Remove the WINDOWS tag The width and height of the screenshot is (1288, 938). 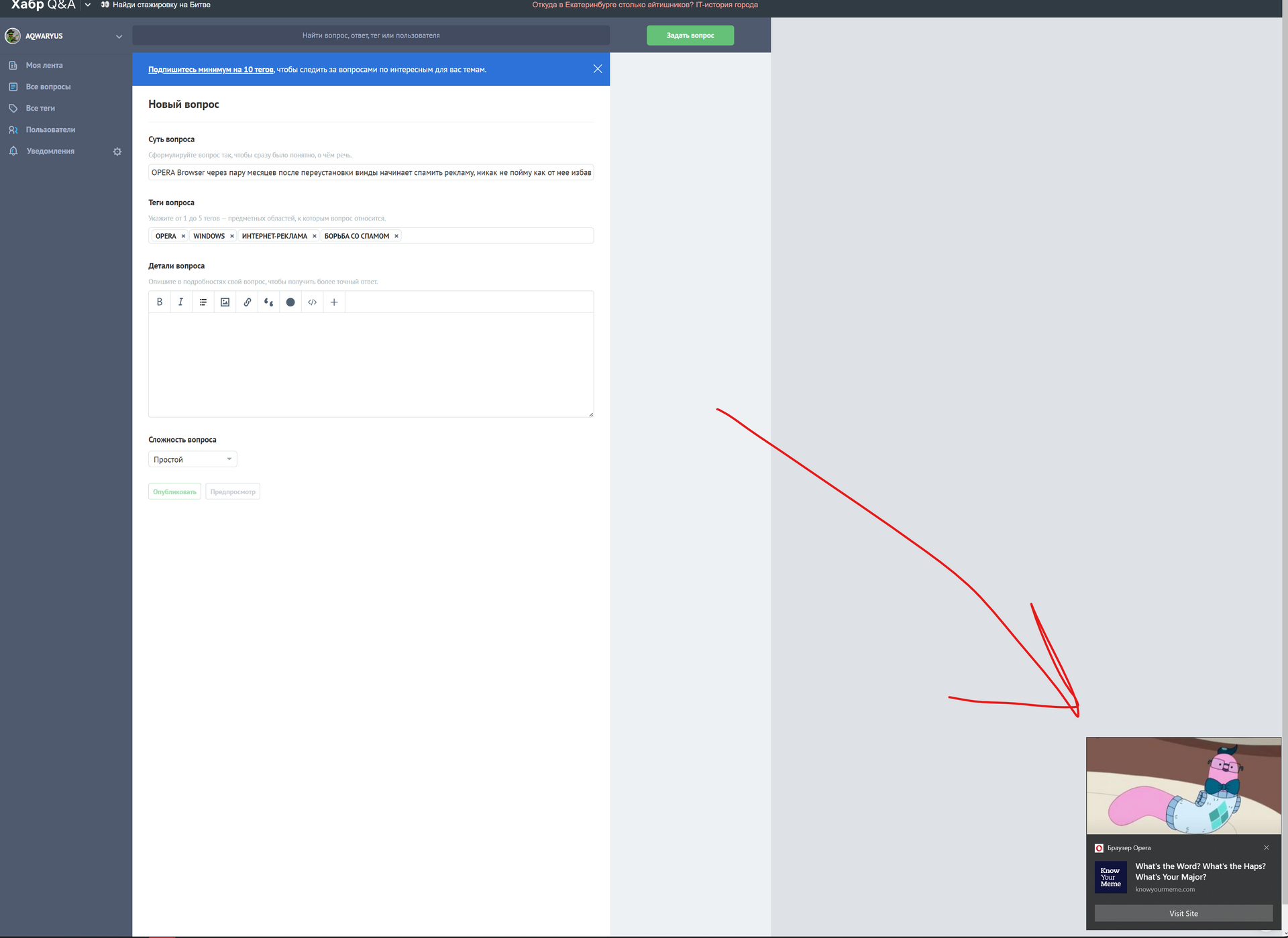(x=232, y=236)
